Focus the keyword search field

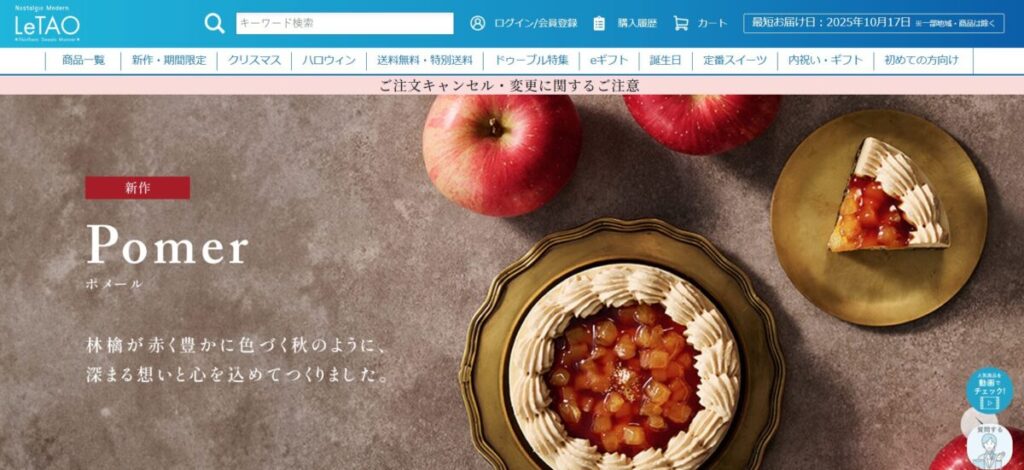[344, 24]
